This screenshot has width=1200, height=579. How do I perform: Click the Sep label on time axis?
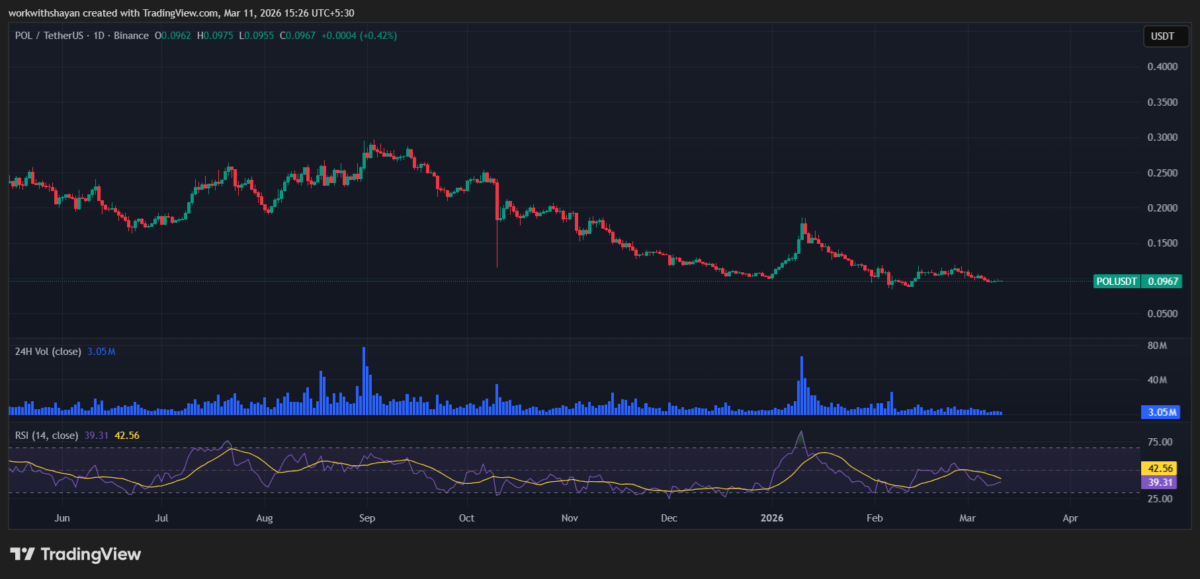[x=367, y=519]
